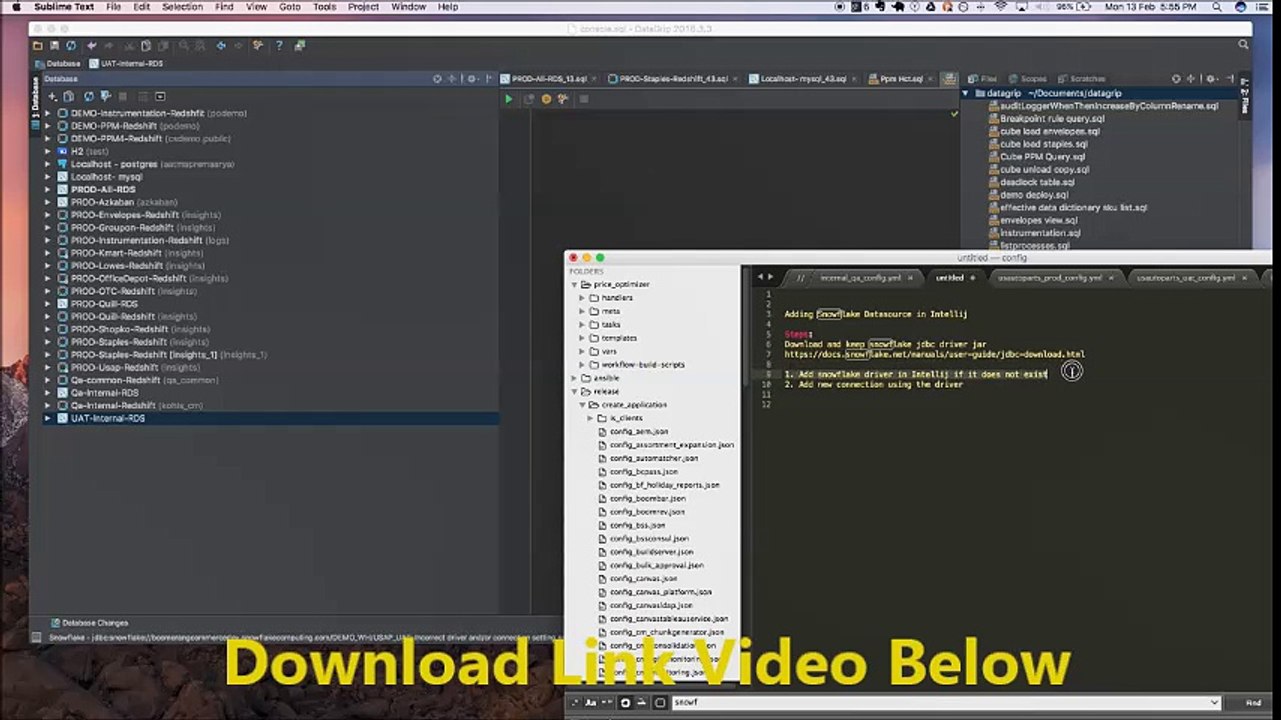
Task: Expand the handlers folder in Sublime sidebar
Action: point(582,298)
